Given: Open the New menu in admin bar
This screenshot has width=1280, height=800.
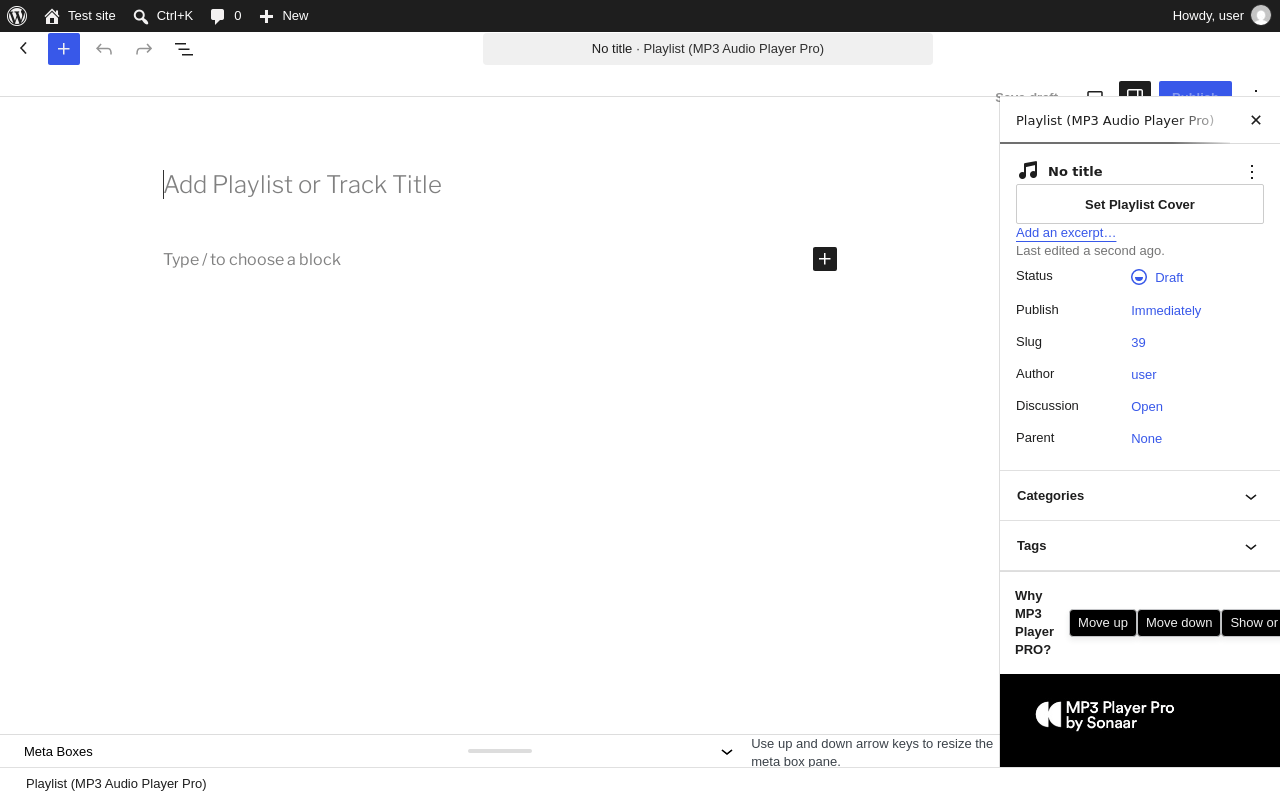Looking at the screenshot, I should pos(283,16).
